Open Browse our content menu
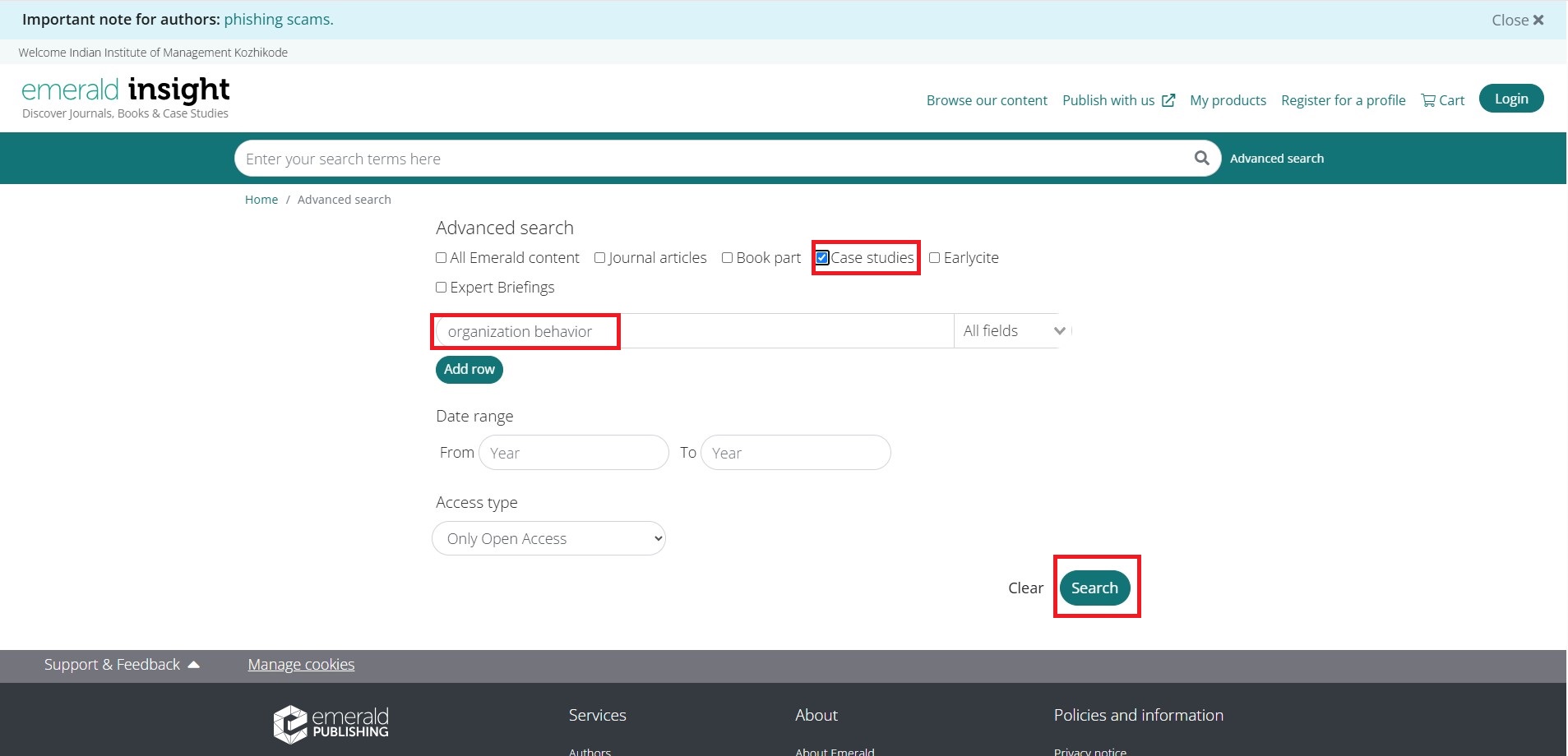This screenshot has height=756, width=1568. point(986,100)
